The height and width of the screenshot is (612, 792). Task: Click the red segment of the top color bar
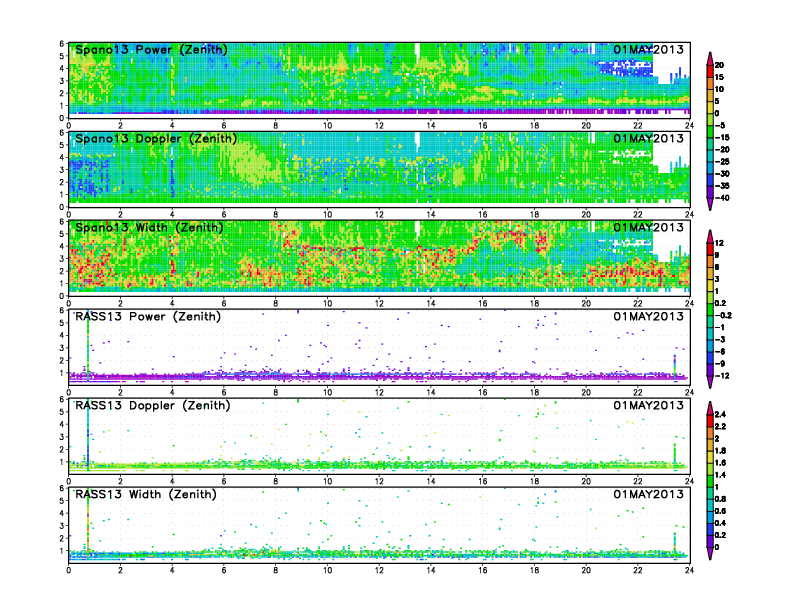pyautogui.click(x=710, y=71)
